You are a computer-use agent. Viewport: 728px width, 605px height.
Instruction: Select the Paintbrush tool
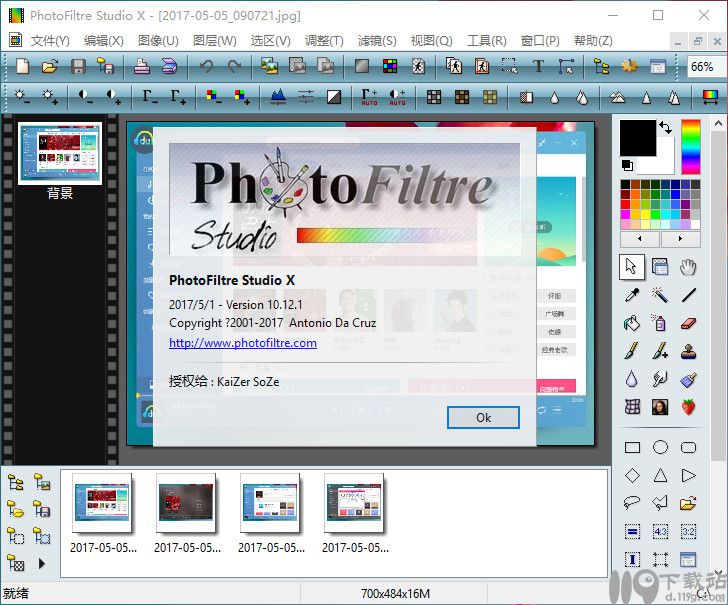coord(632,351)
